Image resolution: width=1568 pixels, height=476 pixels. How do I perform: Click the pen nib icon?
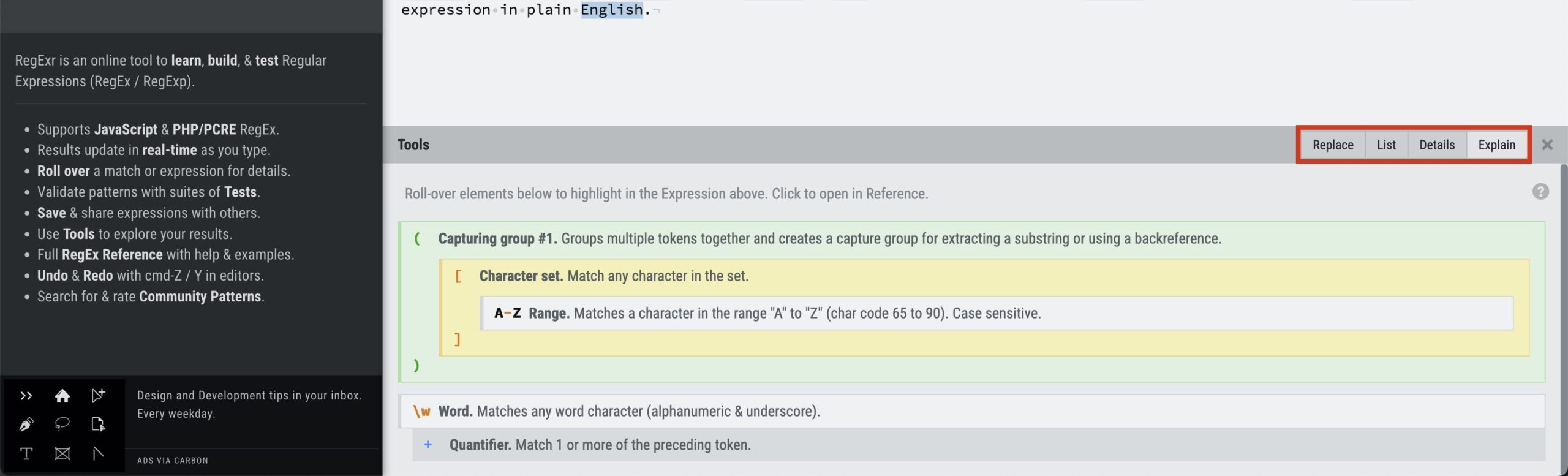click(x=26, y=425)
